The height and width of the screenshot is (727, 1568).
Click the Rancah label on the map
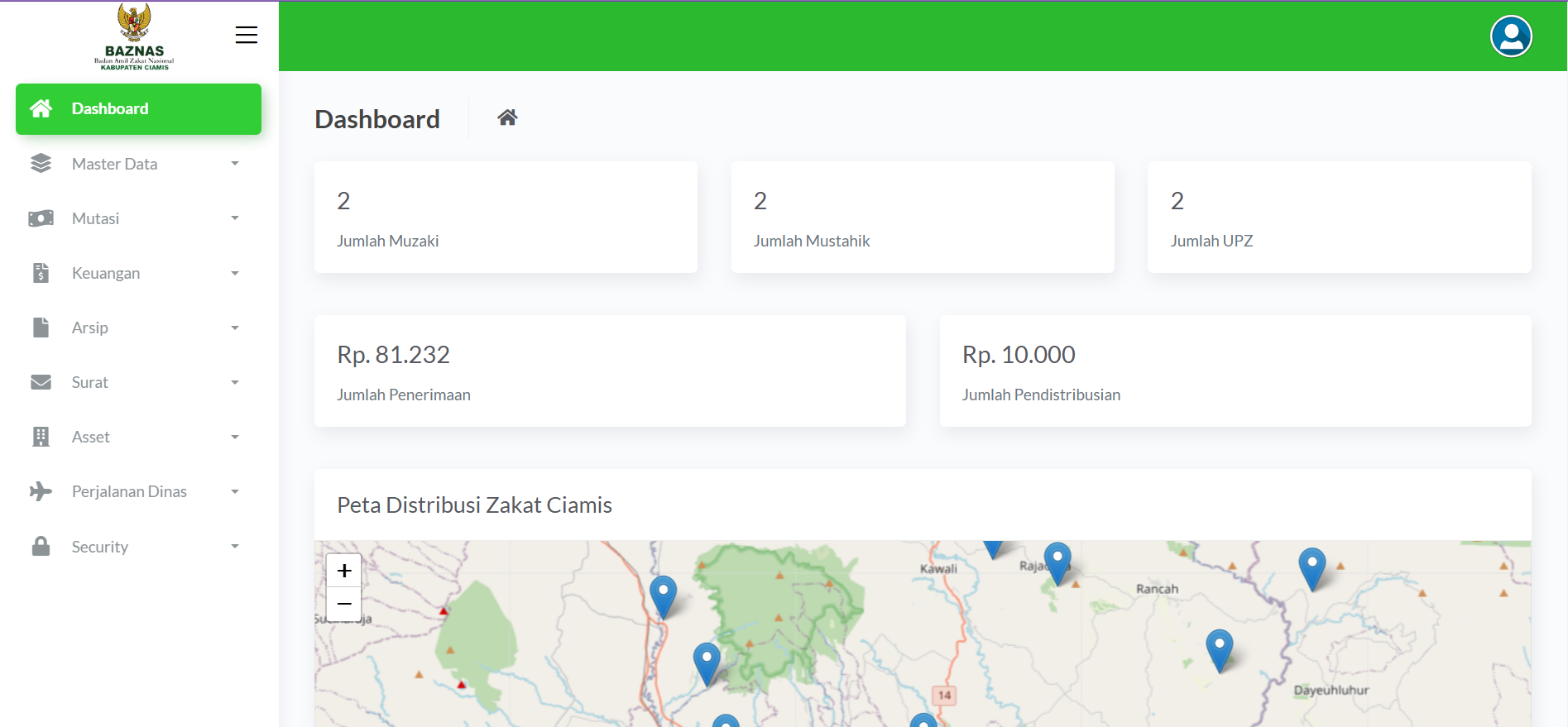click(1157, 589)
